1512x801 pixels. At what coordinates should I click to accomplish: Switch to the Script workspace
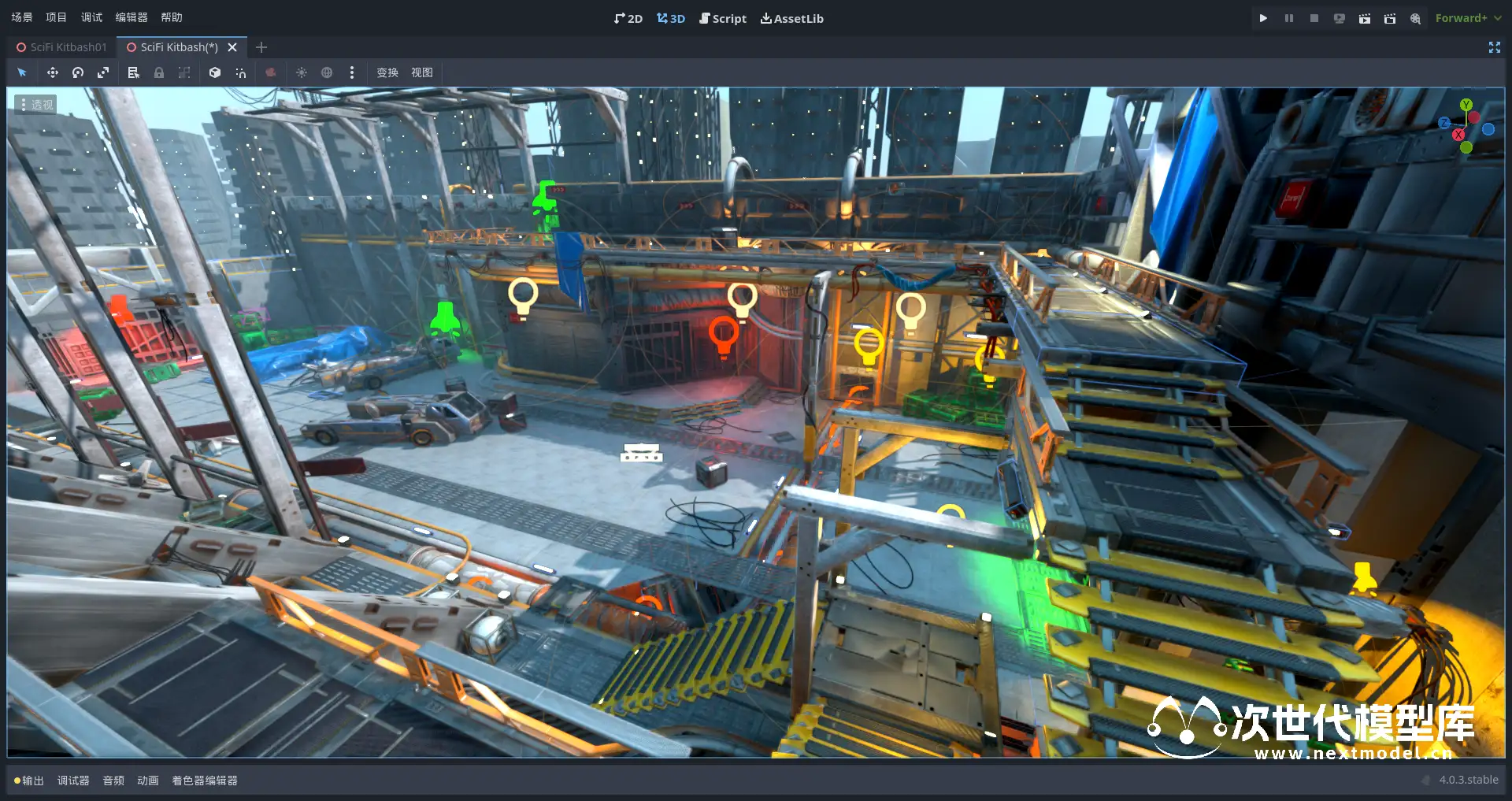(723, 18)
